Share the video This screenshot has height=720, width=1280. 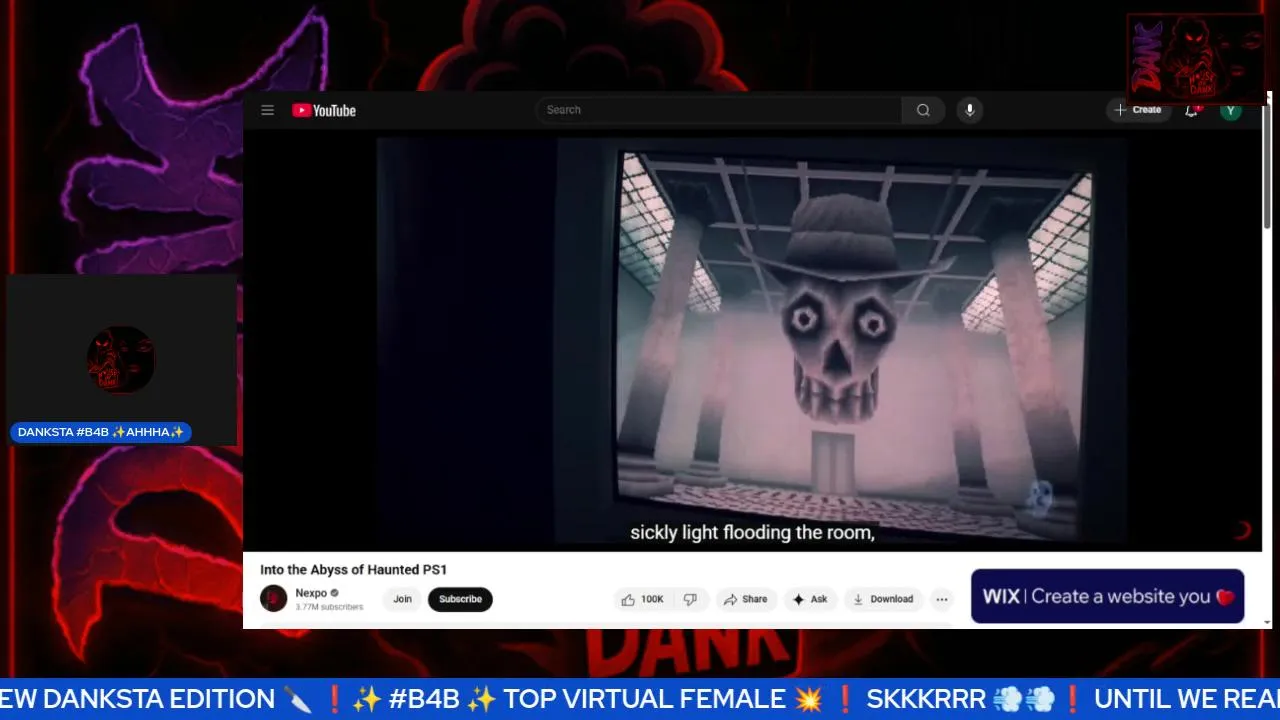[x=745, y=599]
